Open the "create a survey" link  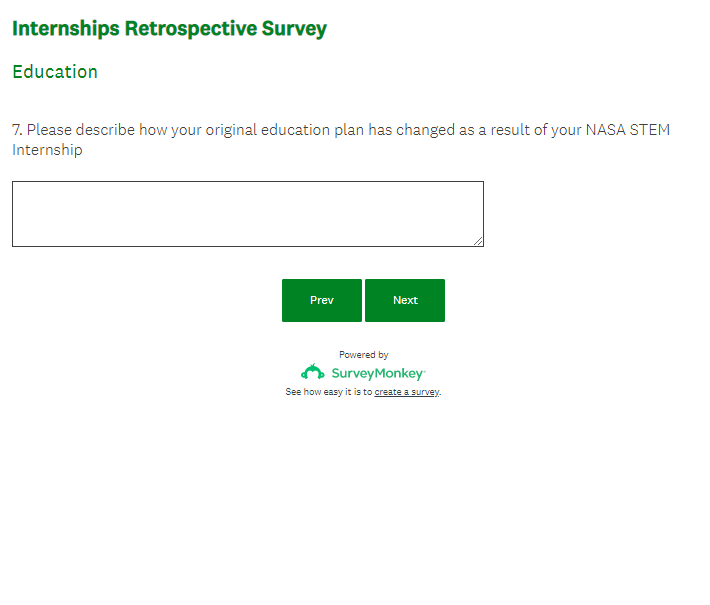(406, 392)
